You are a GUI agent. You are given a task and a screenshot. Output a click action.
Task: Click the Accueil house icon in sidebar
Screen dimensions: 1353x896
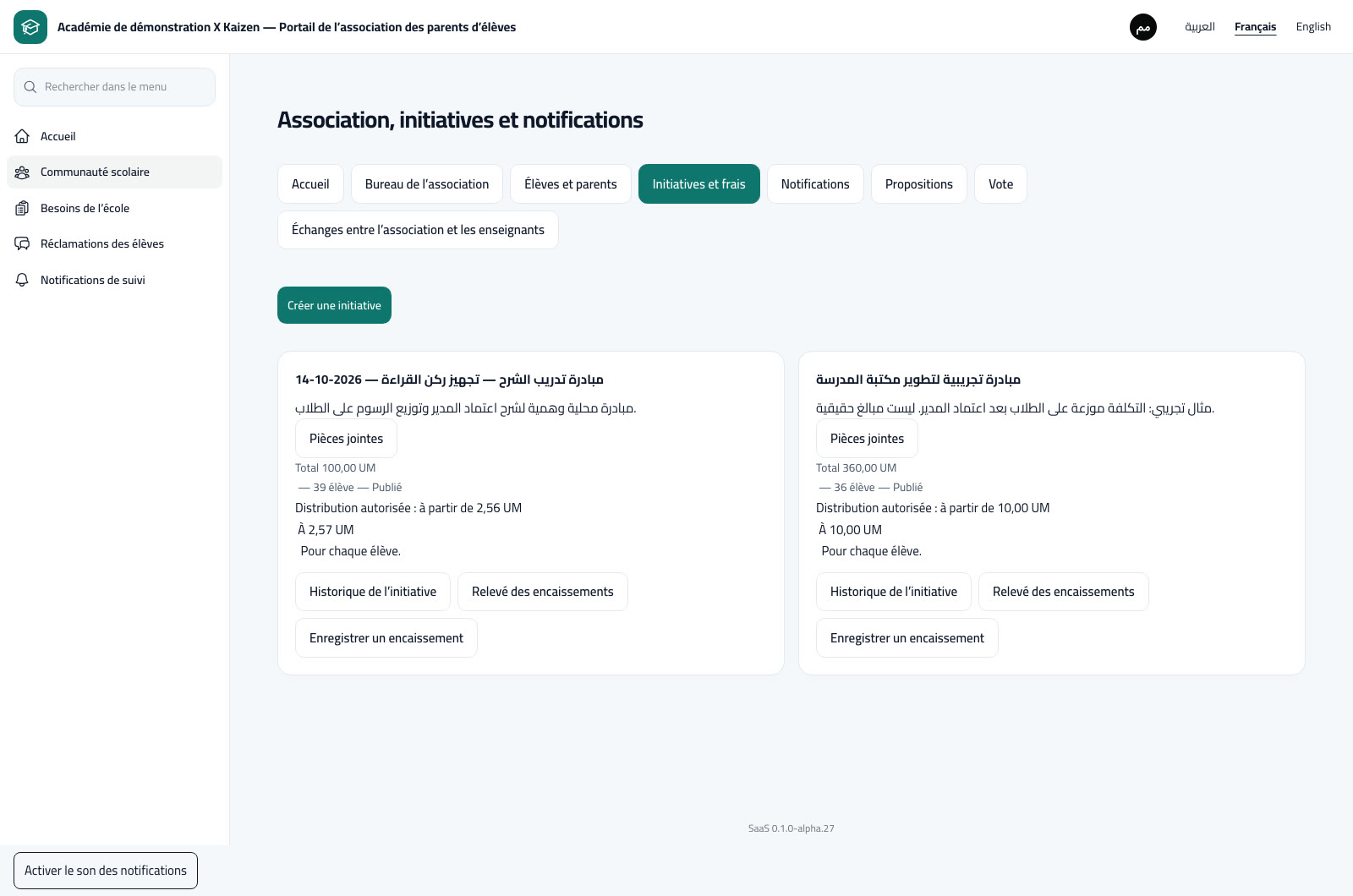pyautogui.click(x=23, y=136)
